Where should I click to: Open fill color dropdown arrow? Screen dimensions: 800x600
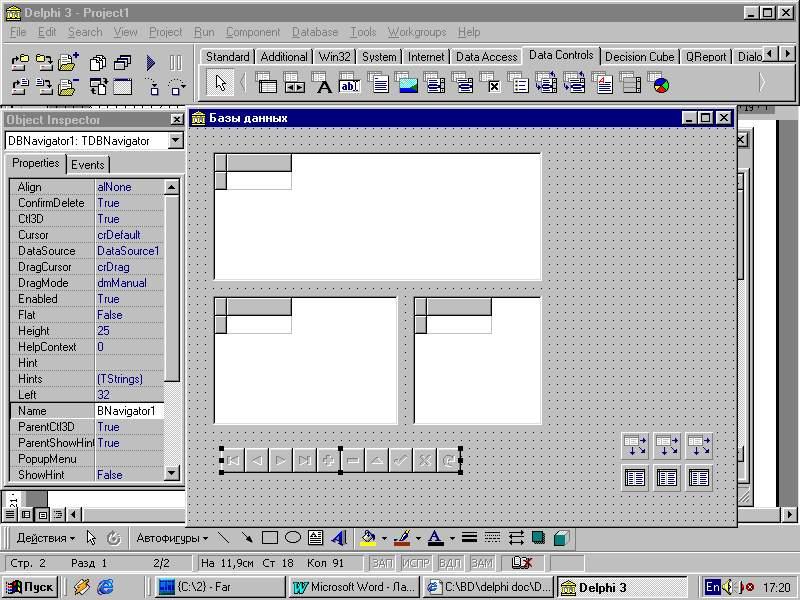tap(384, 538)
